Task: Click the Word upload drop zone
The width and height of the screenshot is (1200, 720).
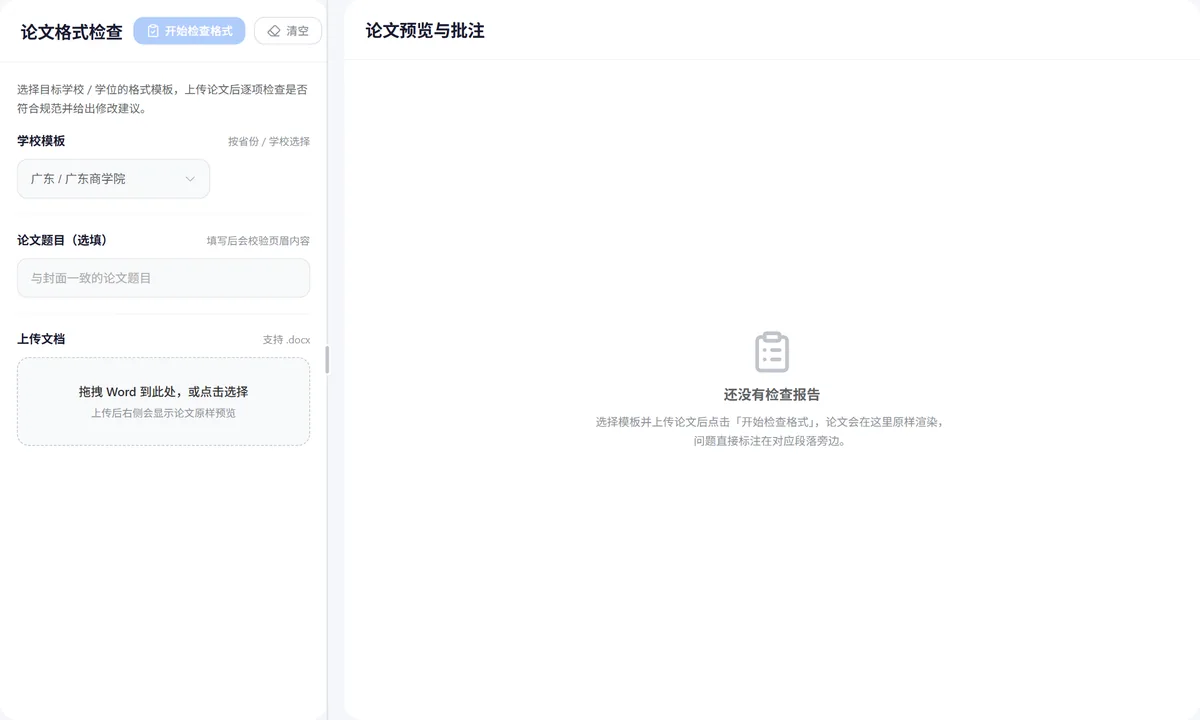Action: pyautogui.click(x=163, y=402)
